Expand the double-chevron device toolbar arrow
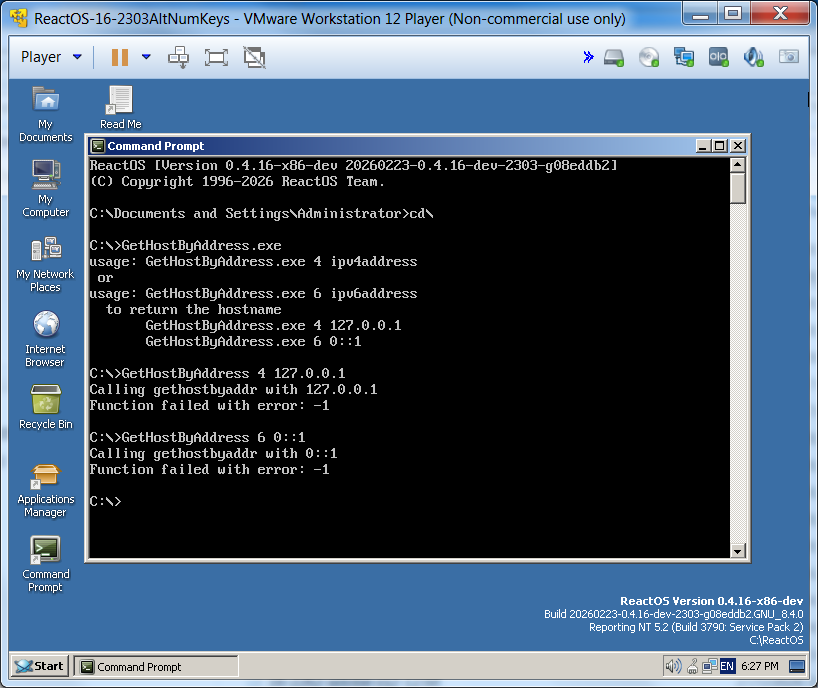 [588, 58]
